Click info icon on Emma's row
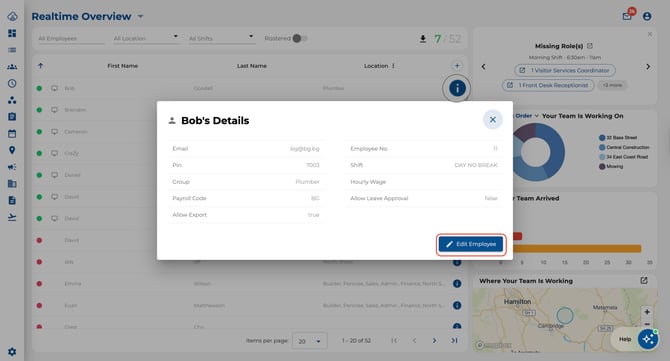The height and width of the screenshot is (361, 670). tap(457, 284)
